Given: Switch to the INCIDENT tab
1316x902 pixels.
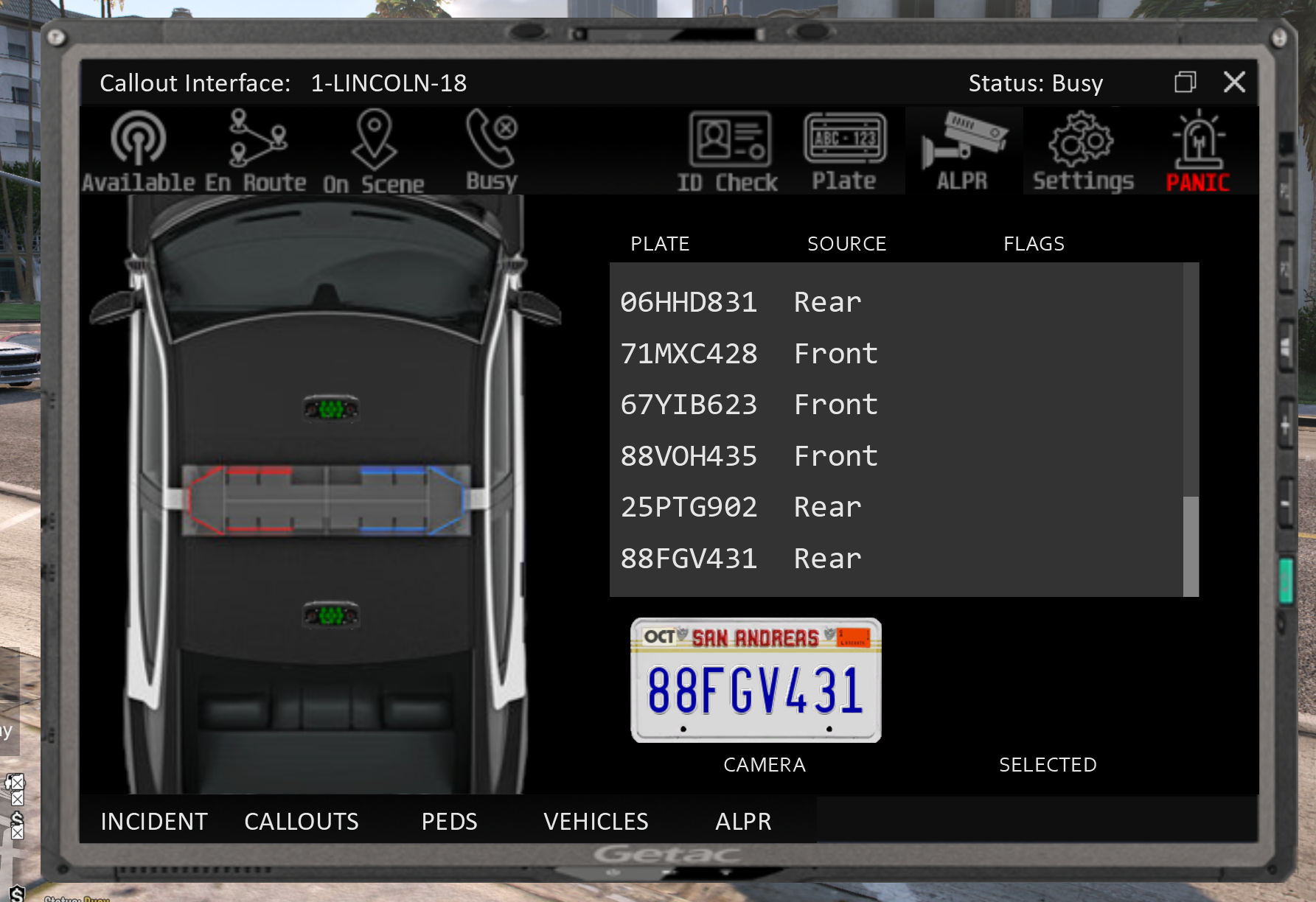Looking at the screenshot, I should tap(154, 821).
